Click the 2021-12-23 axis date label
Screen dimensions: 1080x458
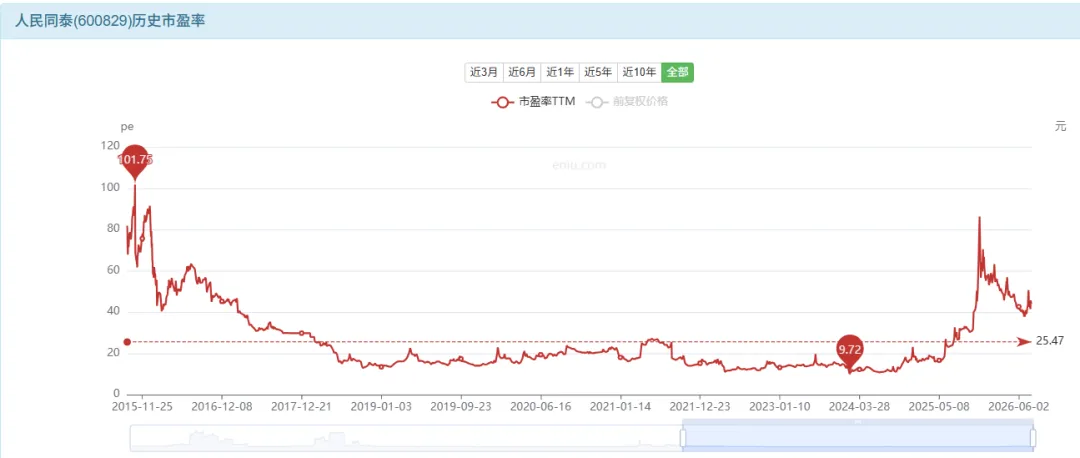699,406
